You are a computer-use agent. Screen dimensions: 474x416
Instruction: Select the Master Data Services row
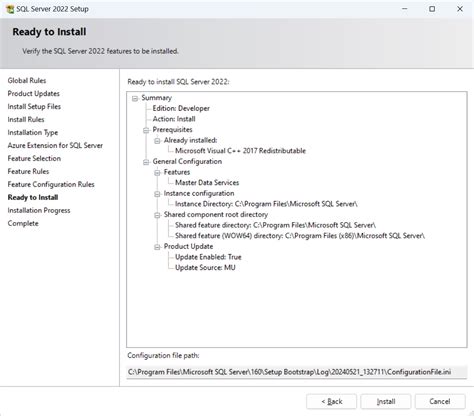[207, 183]
